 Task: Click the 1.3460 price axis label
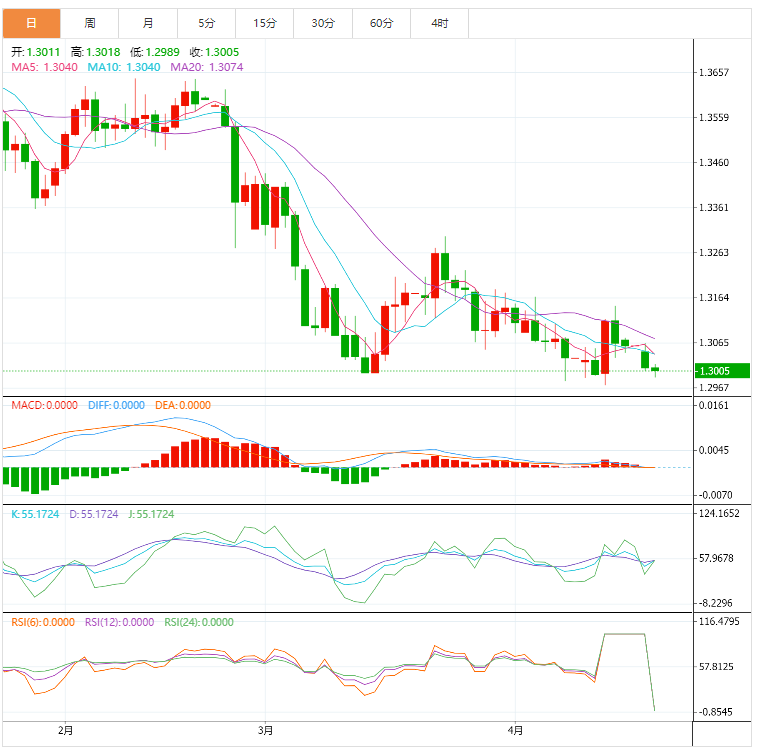(714, 163)
